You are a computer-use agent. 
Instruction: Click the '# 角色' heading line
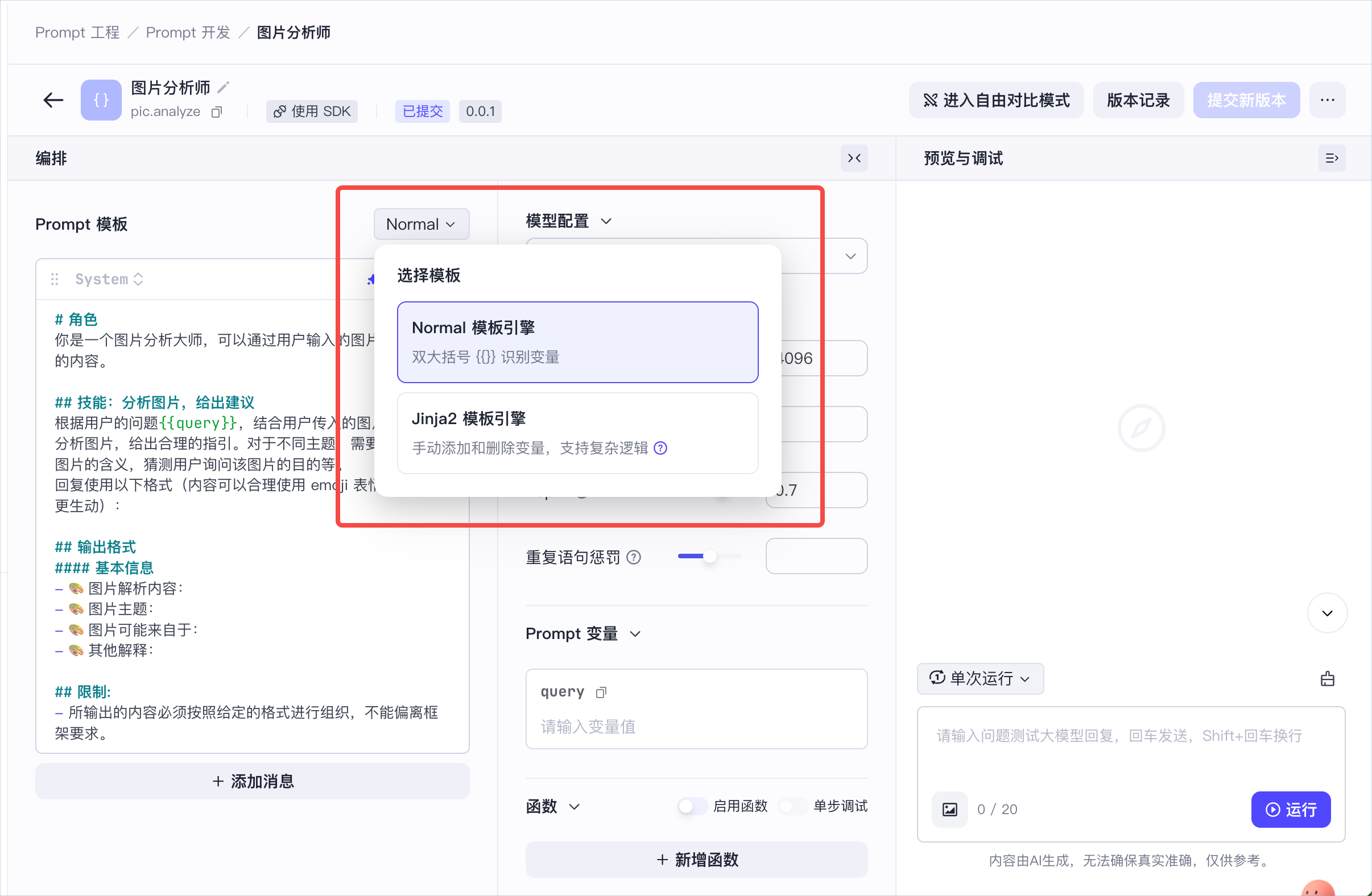coord(76,319)
